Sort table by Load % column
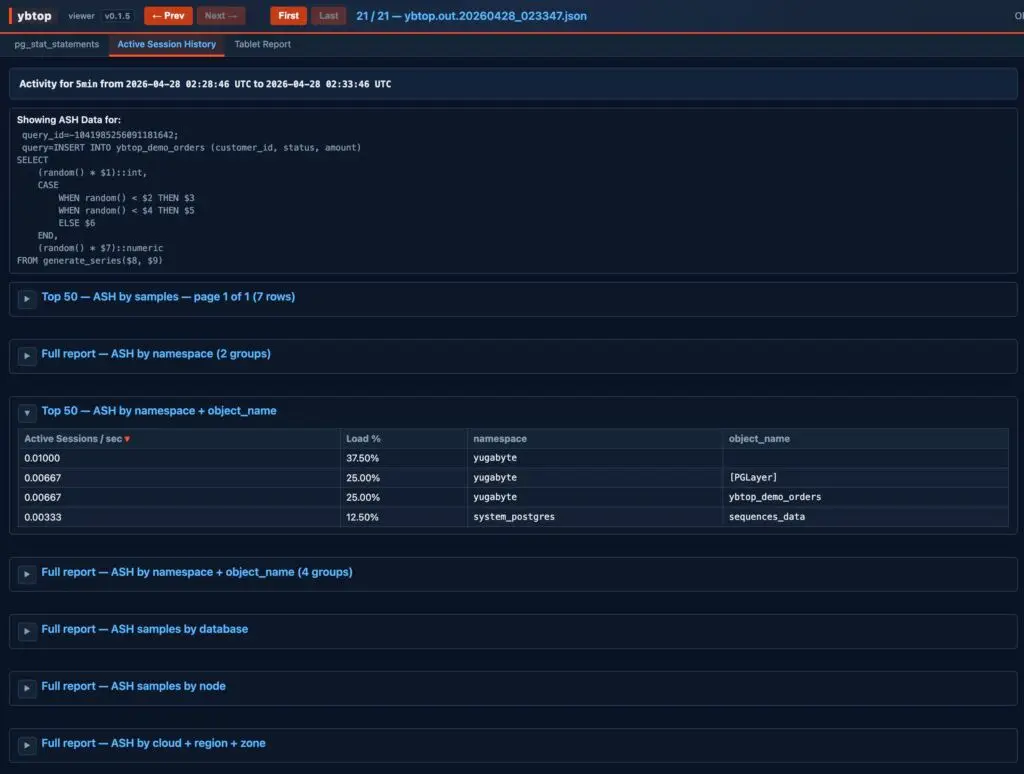The height and width of the screenshot is (774, 1024). pos(363,439)
